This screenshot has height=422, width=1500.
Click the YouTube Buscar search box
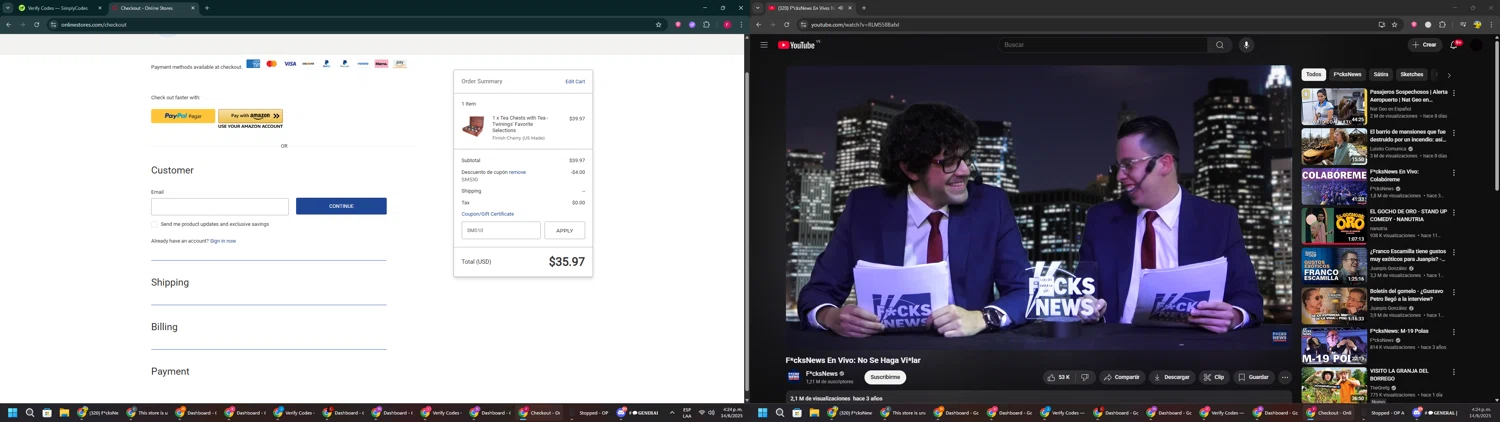(1103, 45)
